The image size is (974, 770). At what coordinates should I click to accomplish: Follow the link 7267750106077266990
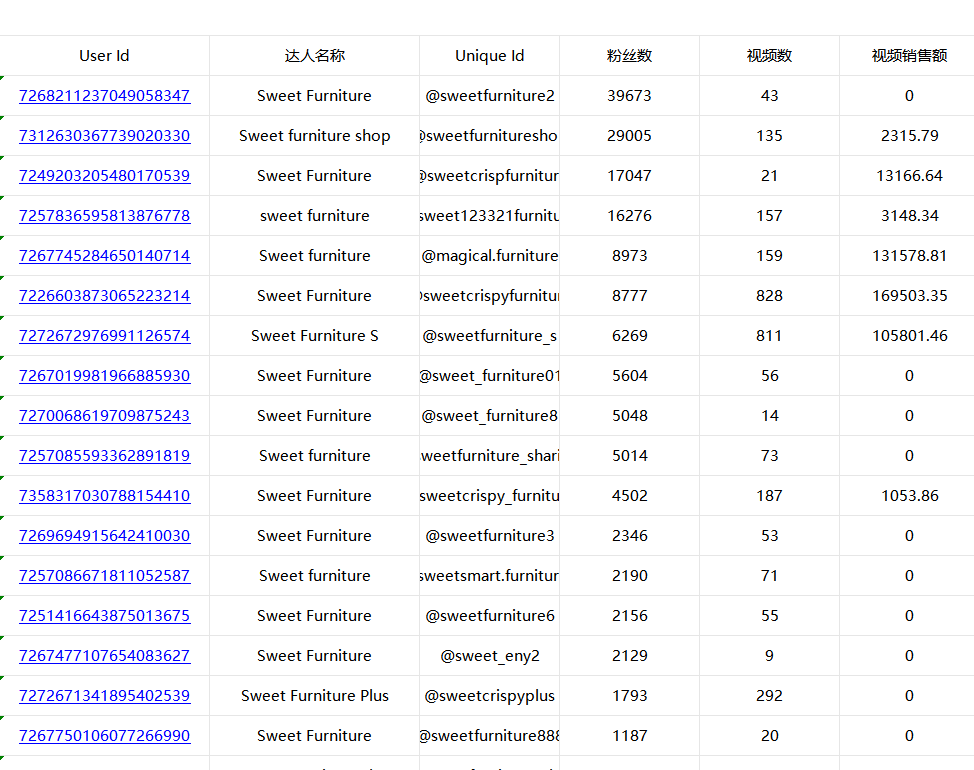(104, 736)
